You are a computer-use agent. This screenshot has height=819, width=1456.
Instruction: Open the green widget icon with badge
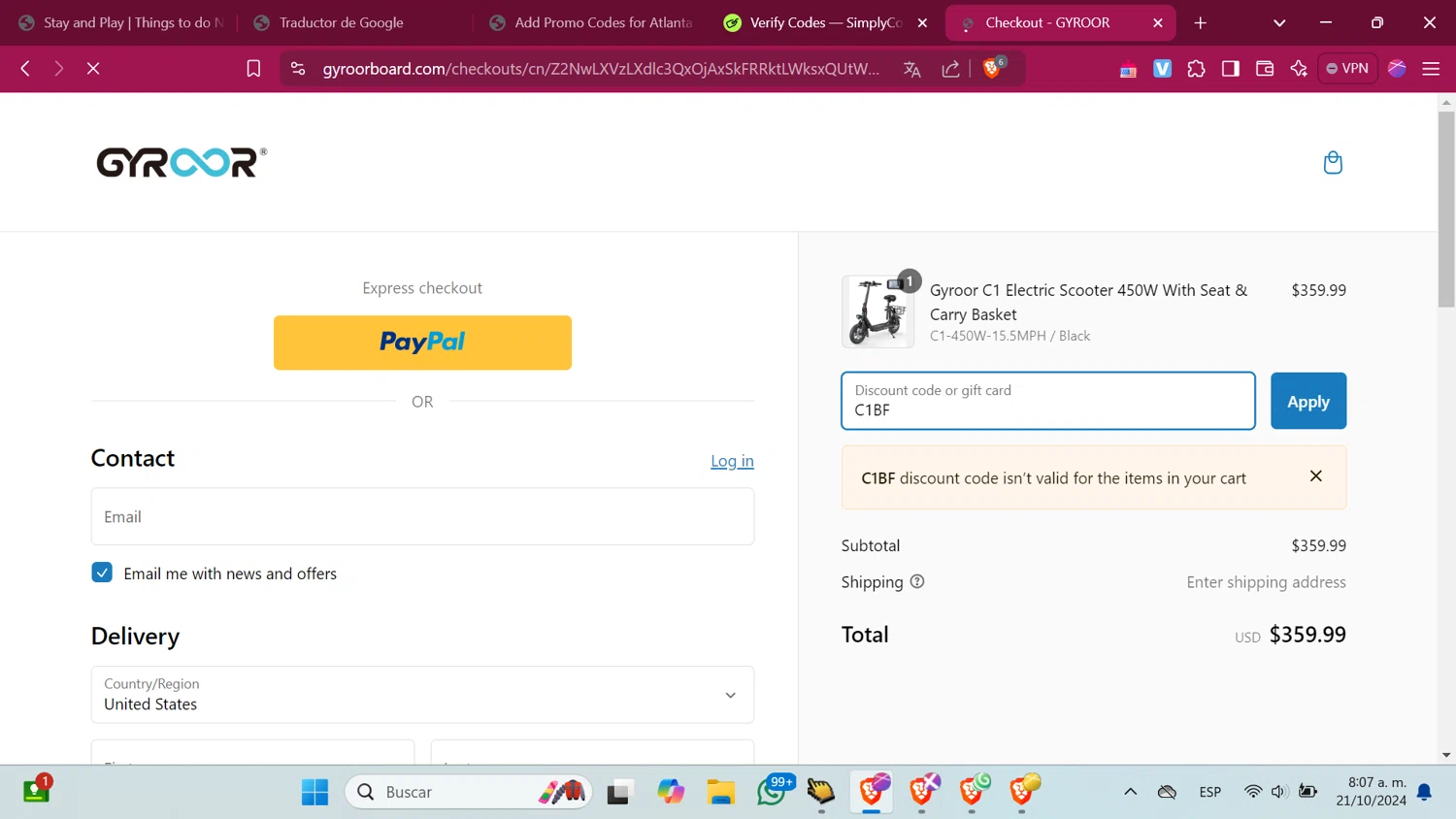point(37,790)
